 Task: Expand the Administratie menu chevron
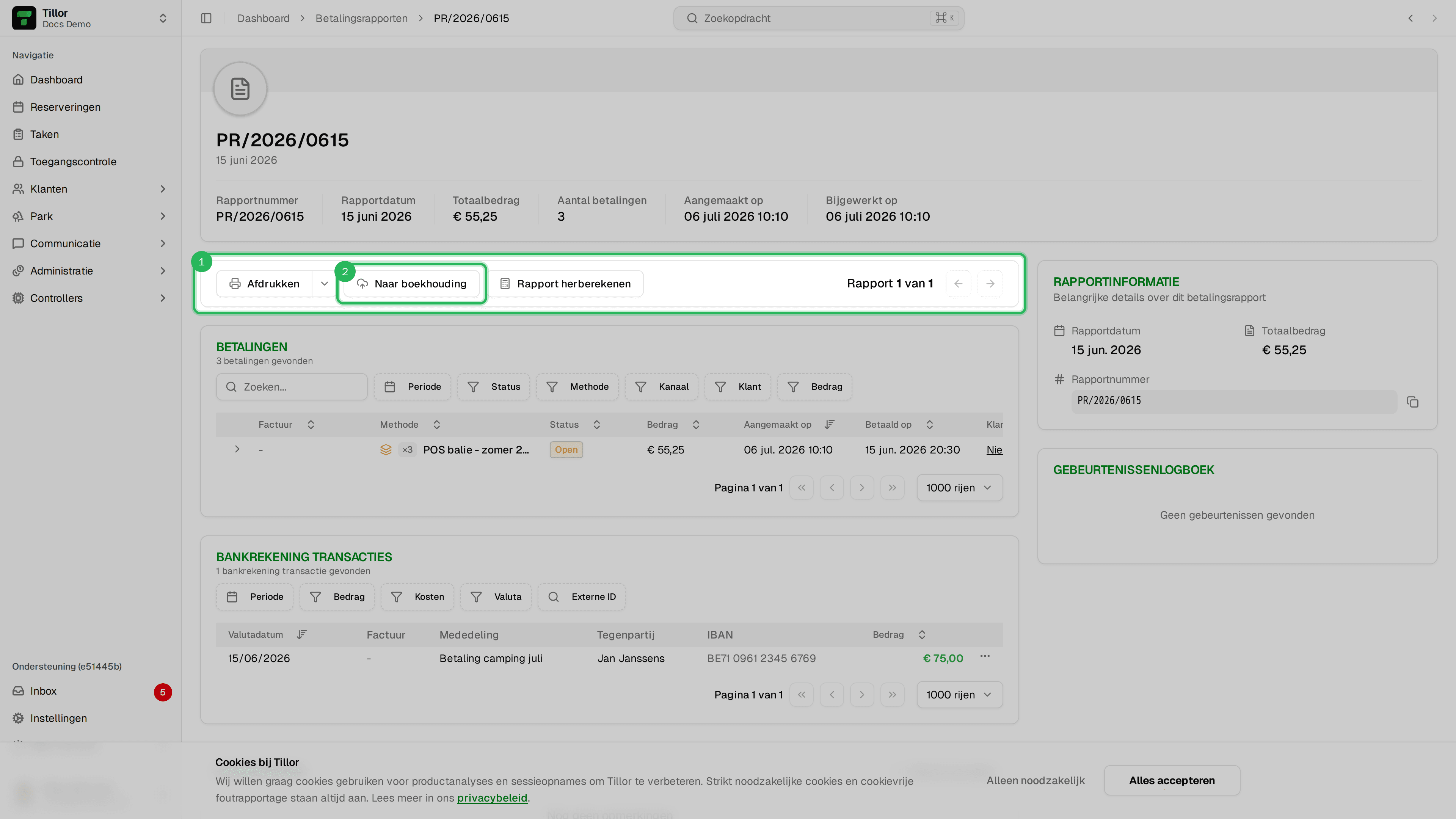(163, 271)
